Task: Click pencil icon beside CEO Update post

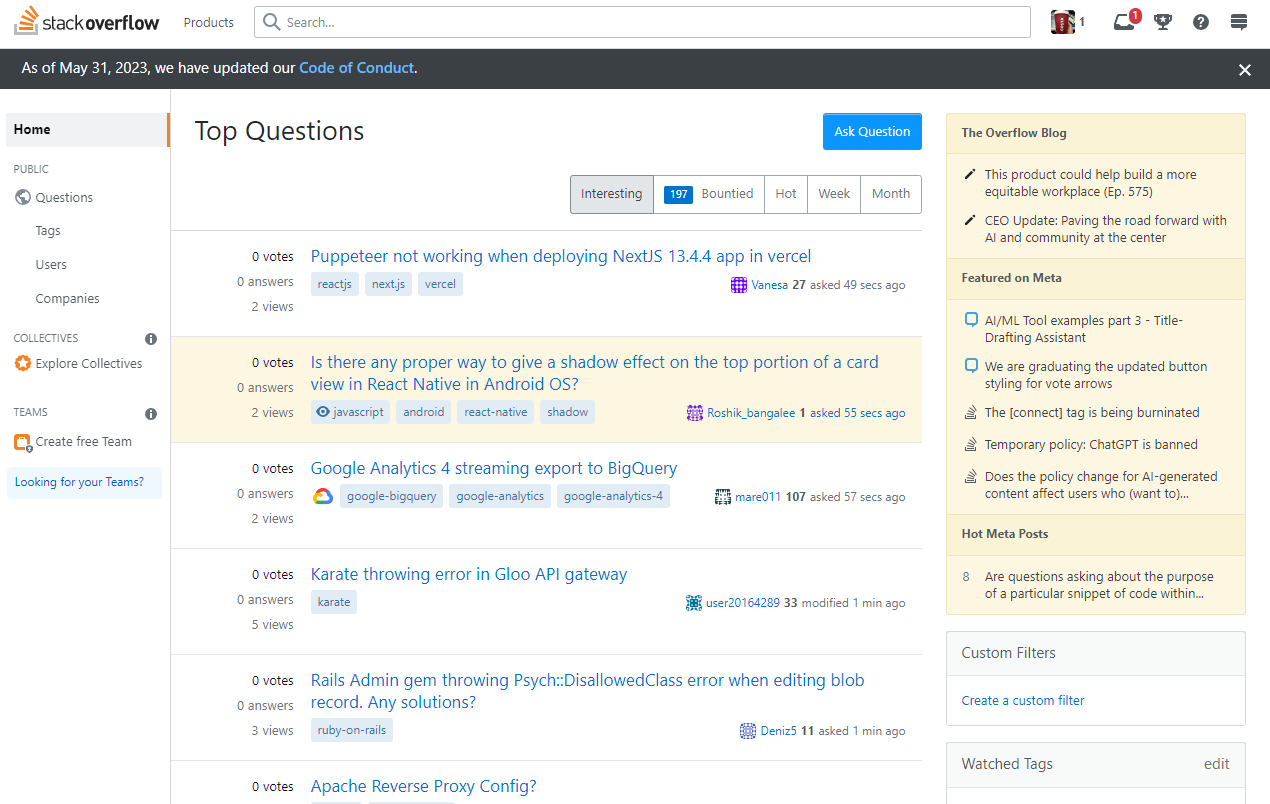Action: [x=969, y=220]
